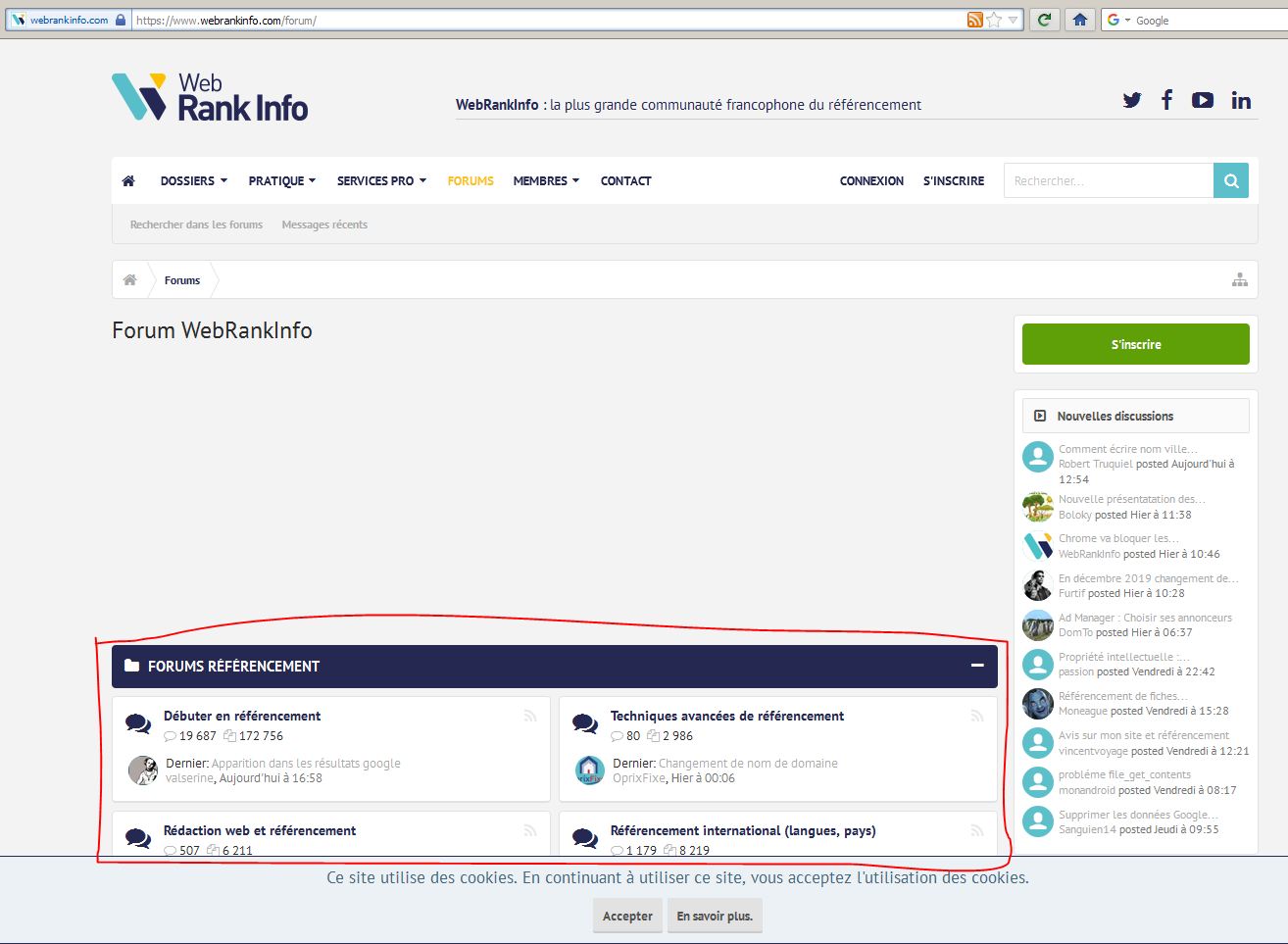This screenshot has width=1288, height=944.
Task: Click the WebRankInfo logo
Action: [x=210, y=97]
